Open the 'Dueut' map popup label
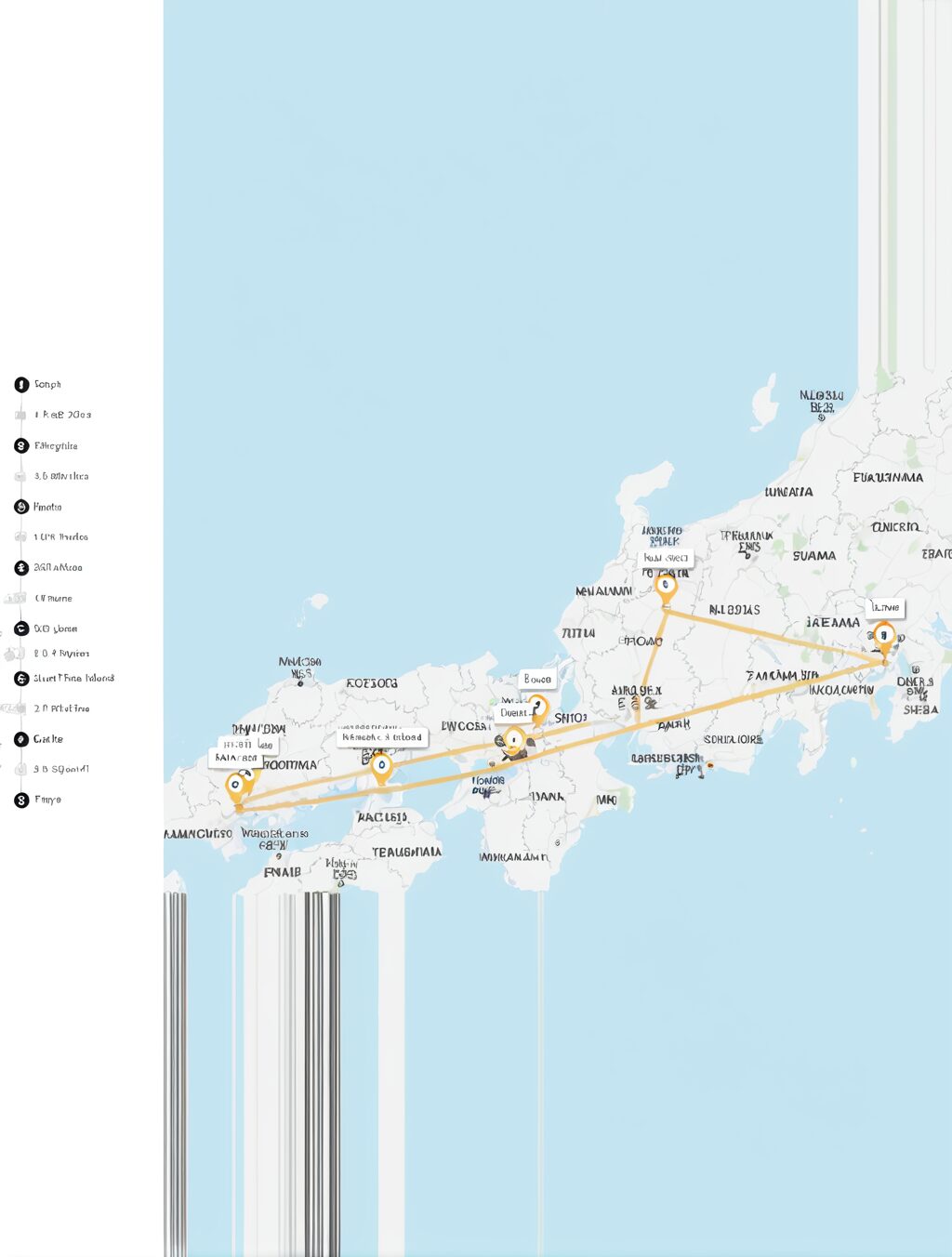 pyautogui.click(x=514, y=713)
